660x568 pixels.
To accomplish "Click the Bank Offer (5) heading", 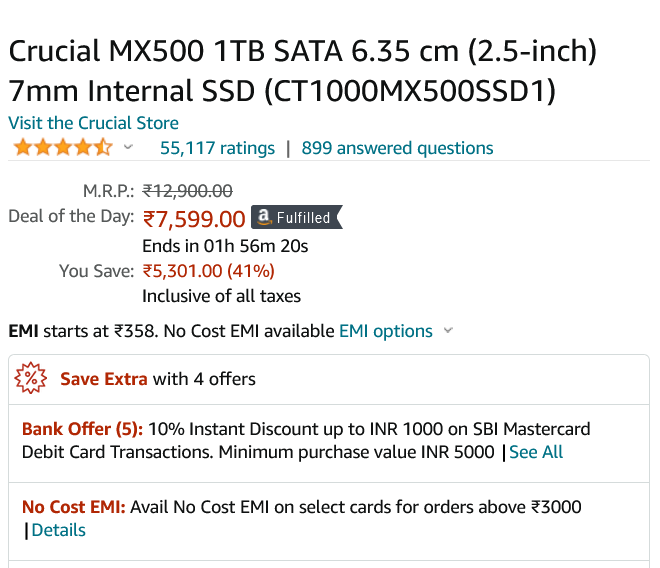I will coord(82,429).
